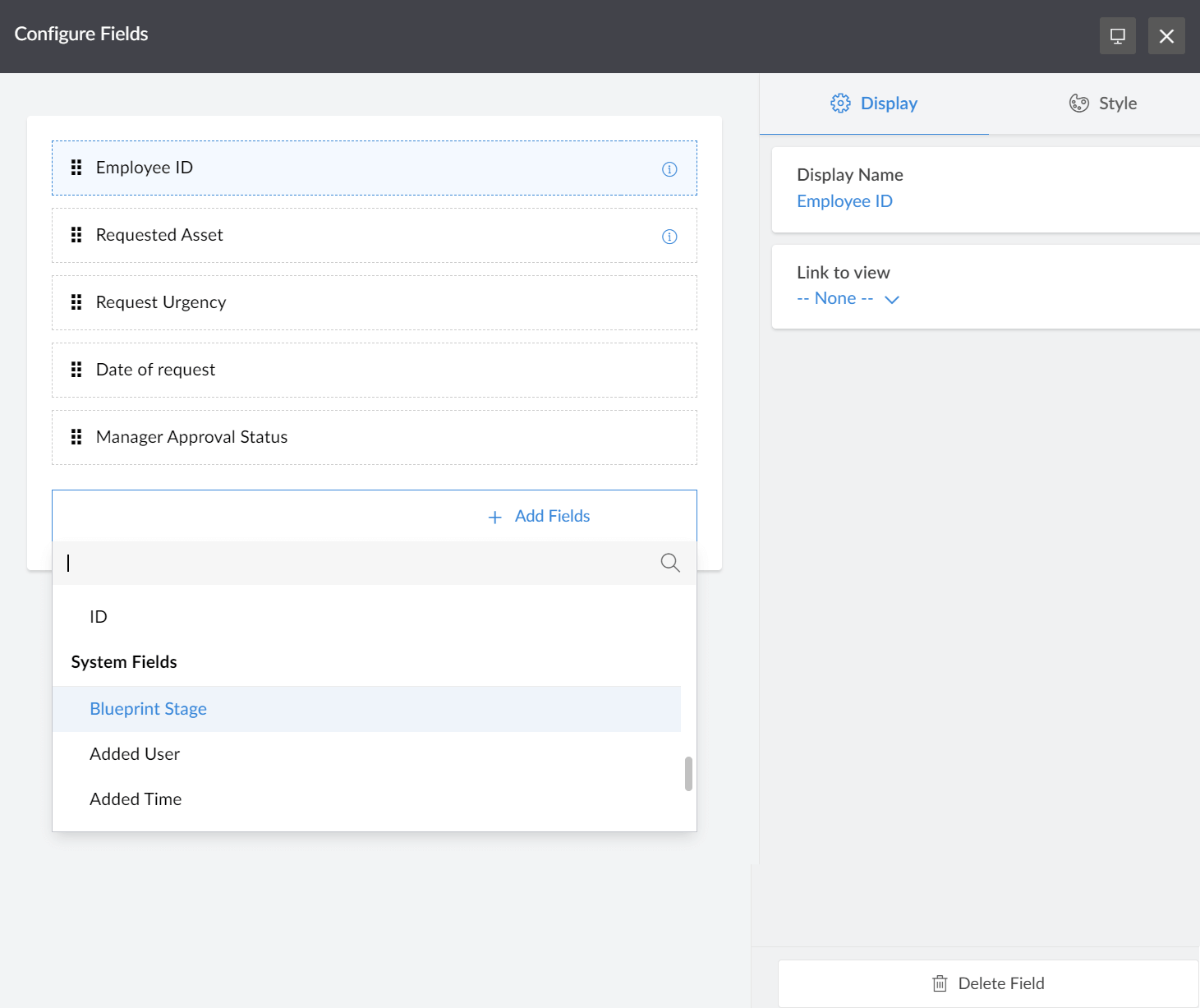
Task: Click the monitor preview icon in the header
Action: coord(1117,35)
